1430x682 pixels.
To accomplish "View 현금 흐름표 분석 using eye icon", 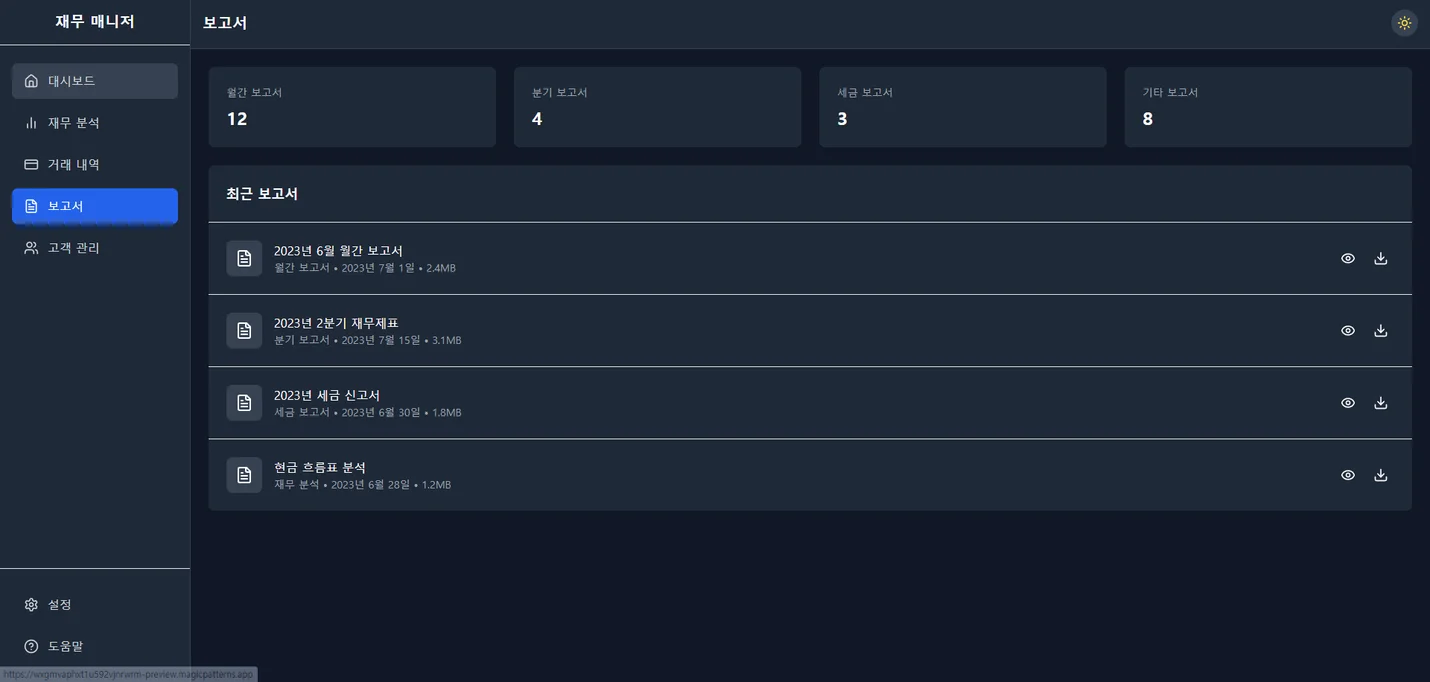I will pos(1348,475).
